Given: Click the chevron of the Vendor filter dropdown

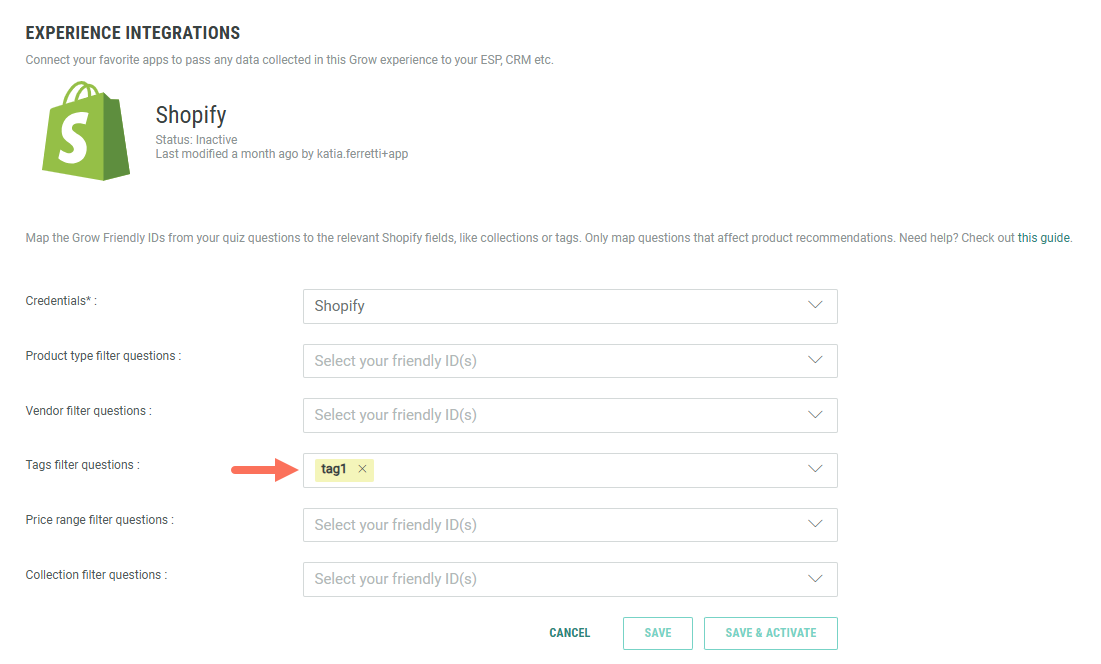Looking at the screenshot, I should click(x=815, y=415).
